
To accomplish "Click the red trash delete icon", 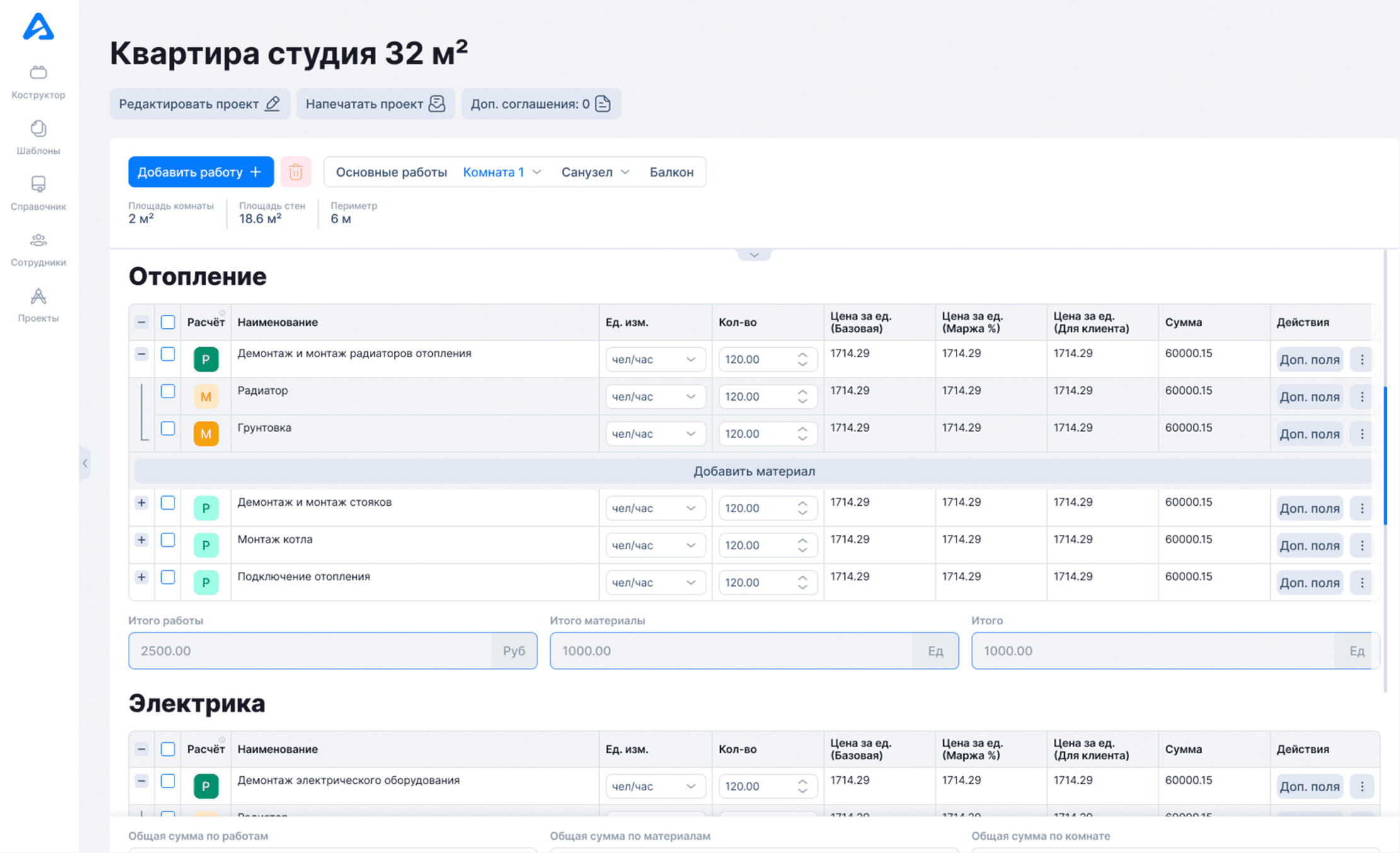I will point(295,172).
